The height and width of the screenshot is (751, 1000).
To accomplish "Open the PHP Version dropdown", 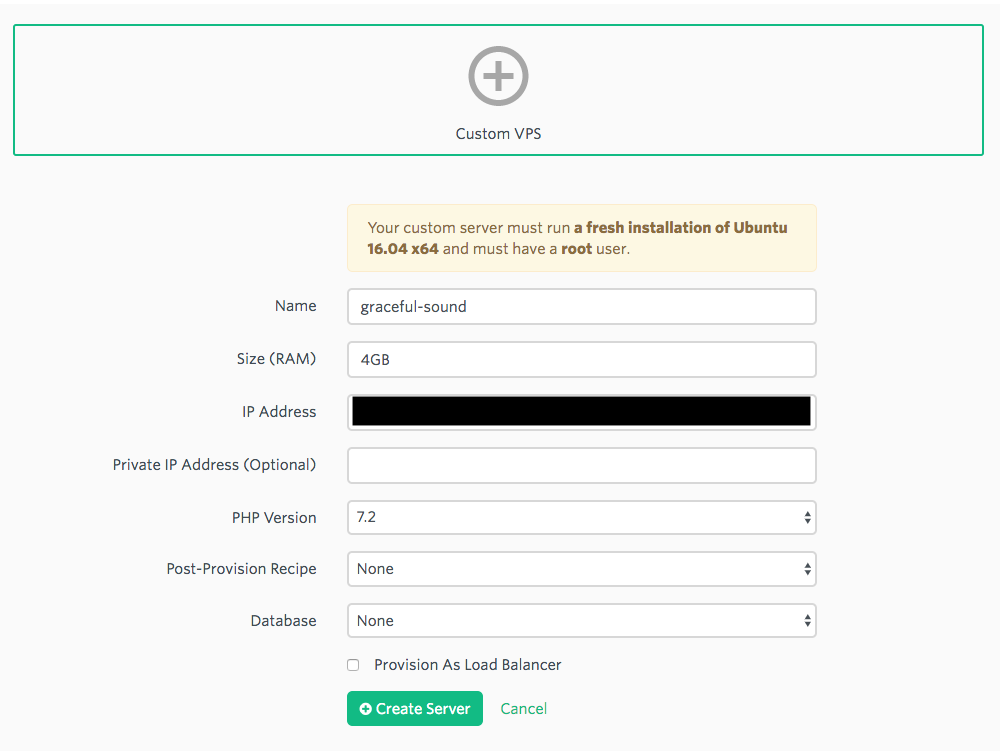I will click(x=582, y=517).
